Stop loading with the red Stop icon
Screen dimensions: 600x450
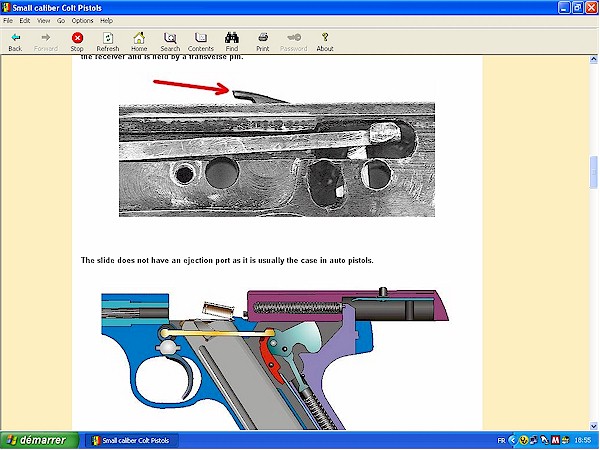77,41
